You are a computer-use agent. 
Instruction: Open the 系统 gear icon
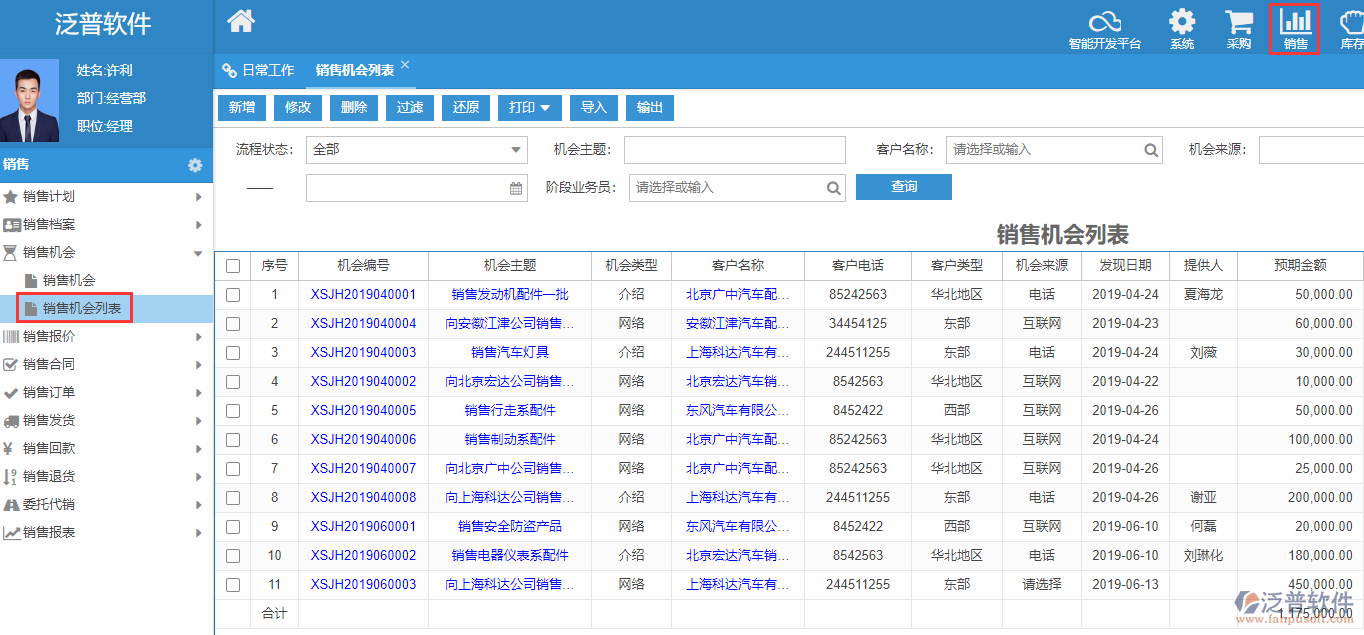[x=1182, y=22]
